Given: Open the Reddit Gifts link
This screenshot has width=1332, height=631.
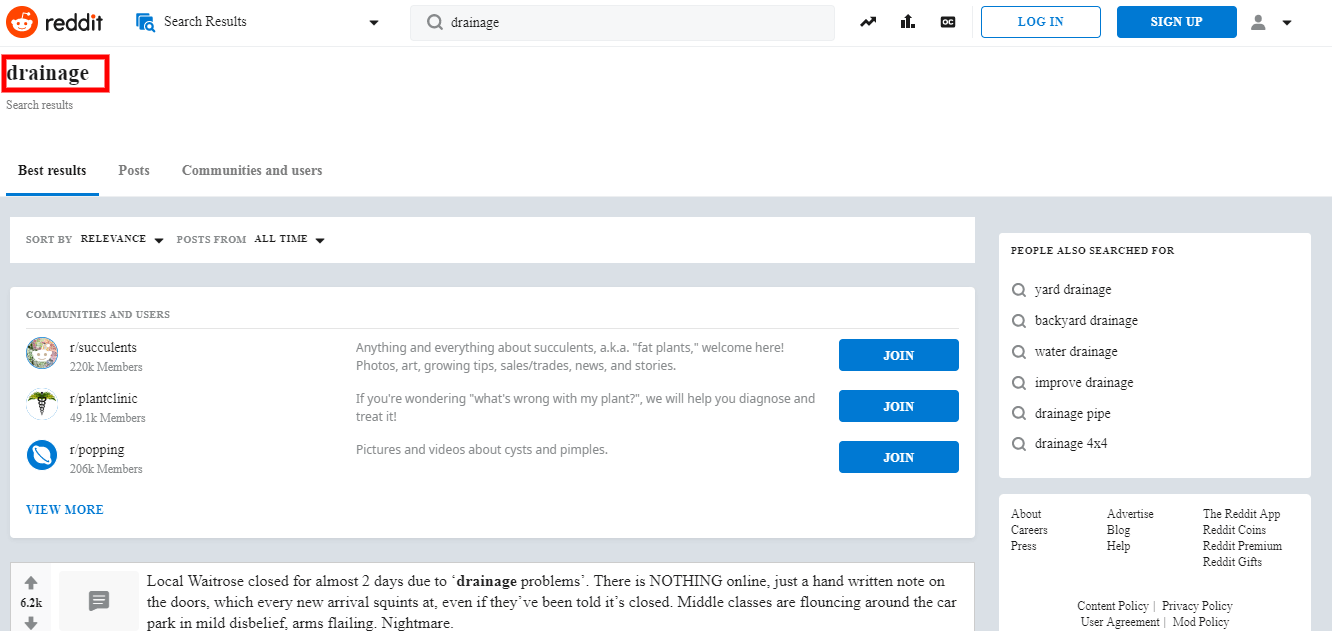Looking at the screenshot, I should 1232,562.
